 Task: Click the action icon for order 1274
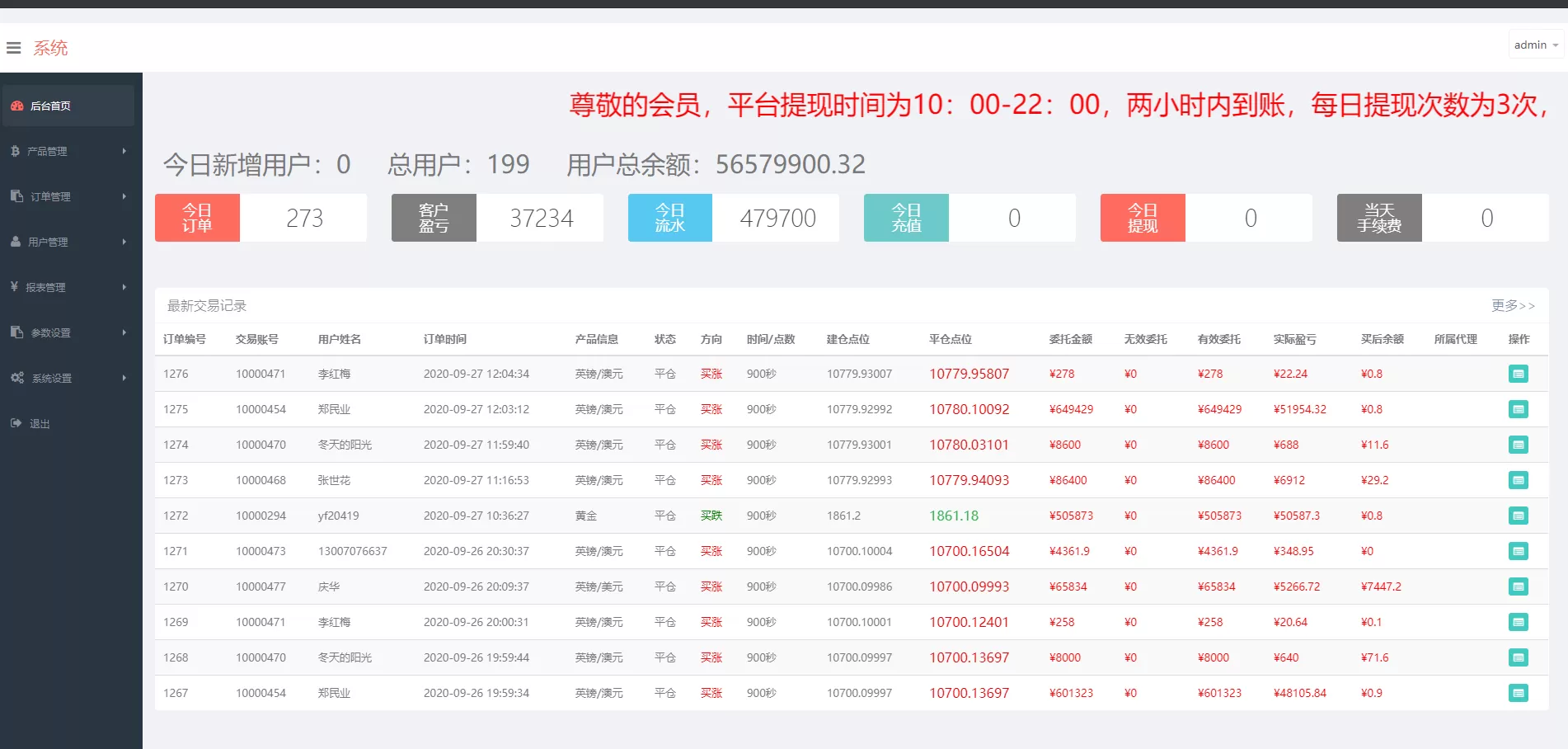(1518, 445)
